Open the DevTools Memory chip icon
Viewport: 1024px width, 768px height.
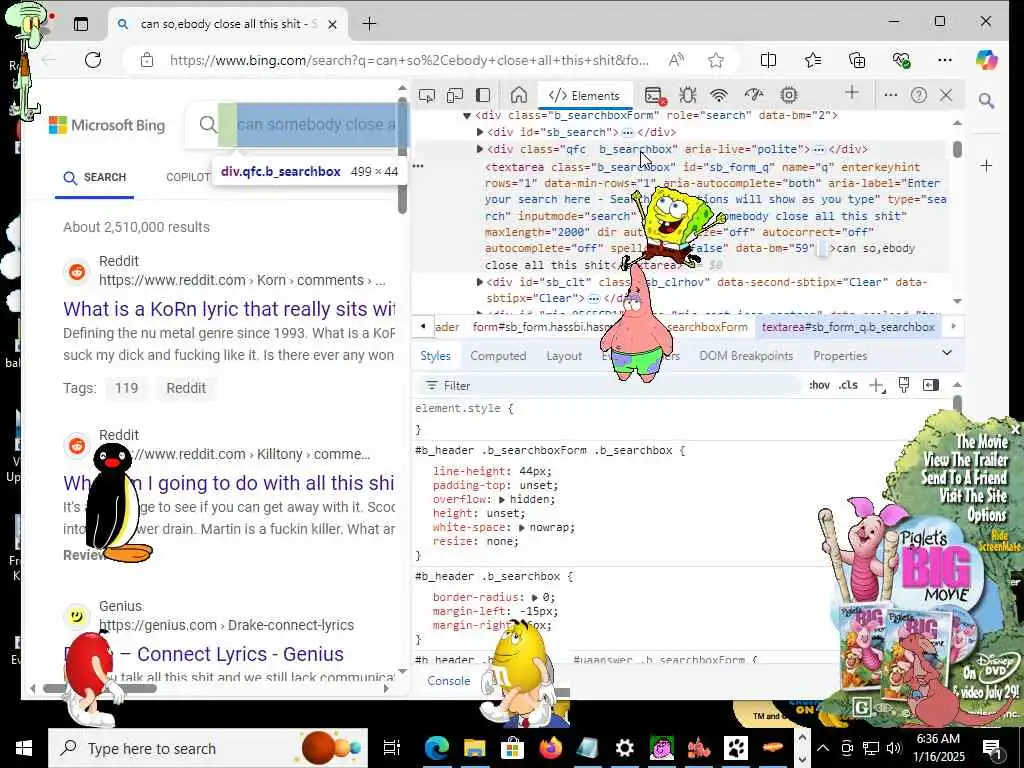(789, 95)
